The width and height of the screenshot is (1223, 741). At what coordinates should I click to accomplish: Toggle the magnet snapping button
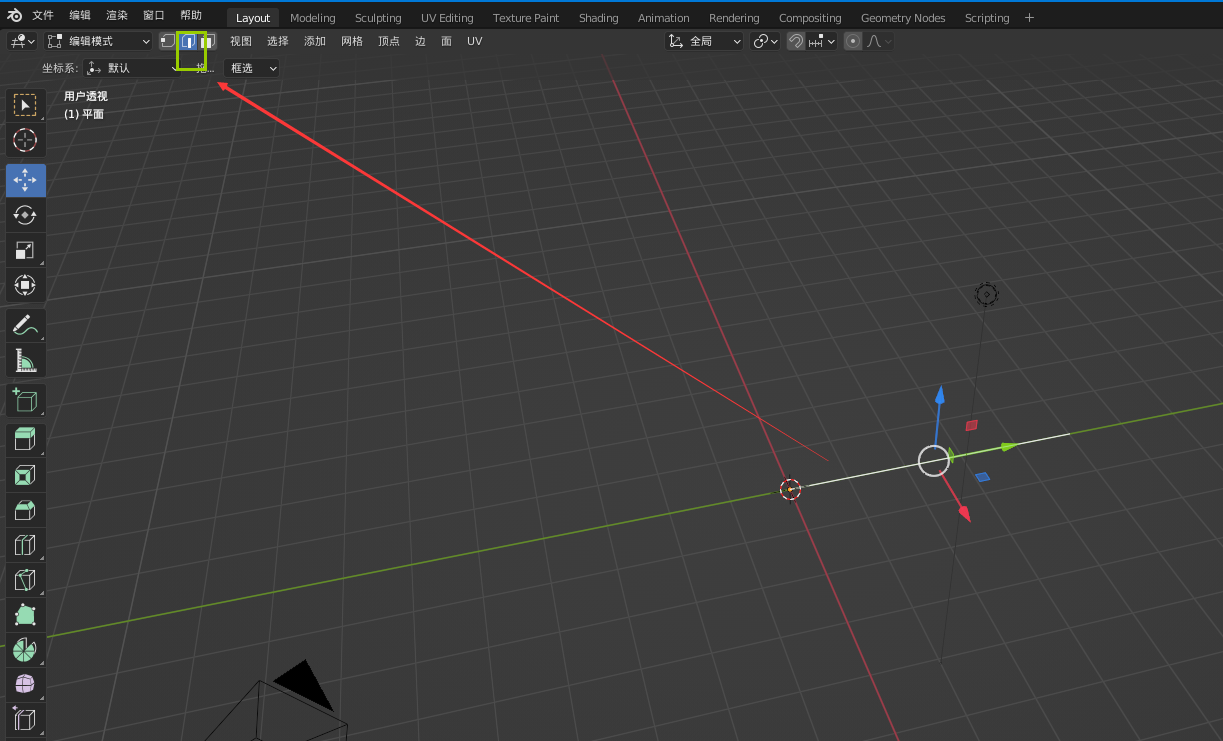coord(796,41)
